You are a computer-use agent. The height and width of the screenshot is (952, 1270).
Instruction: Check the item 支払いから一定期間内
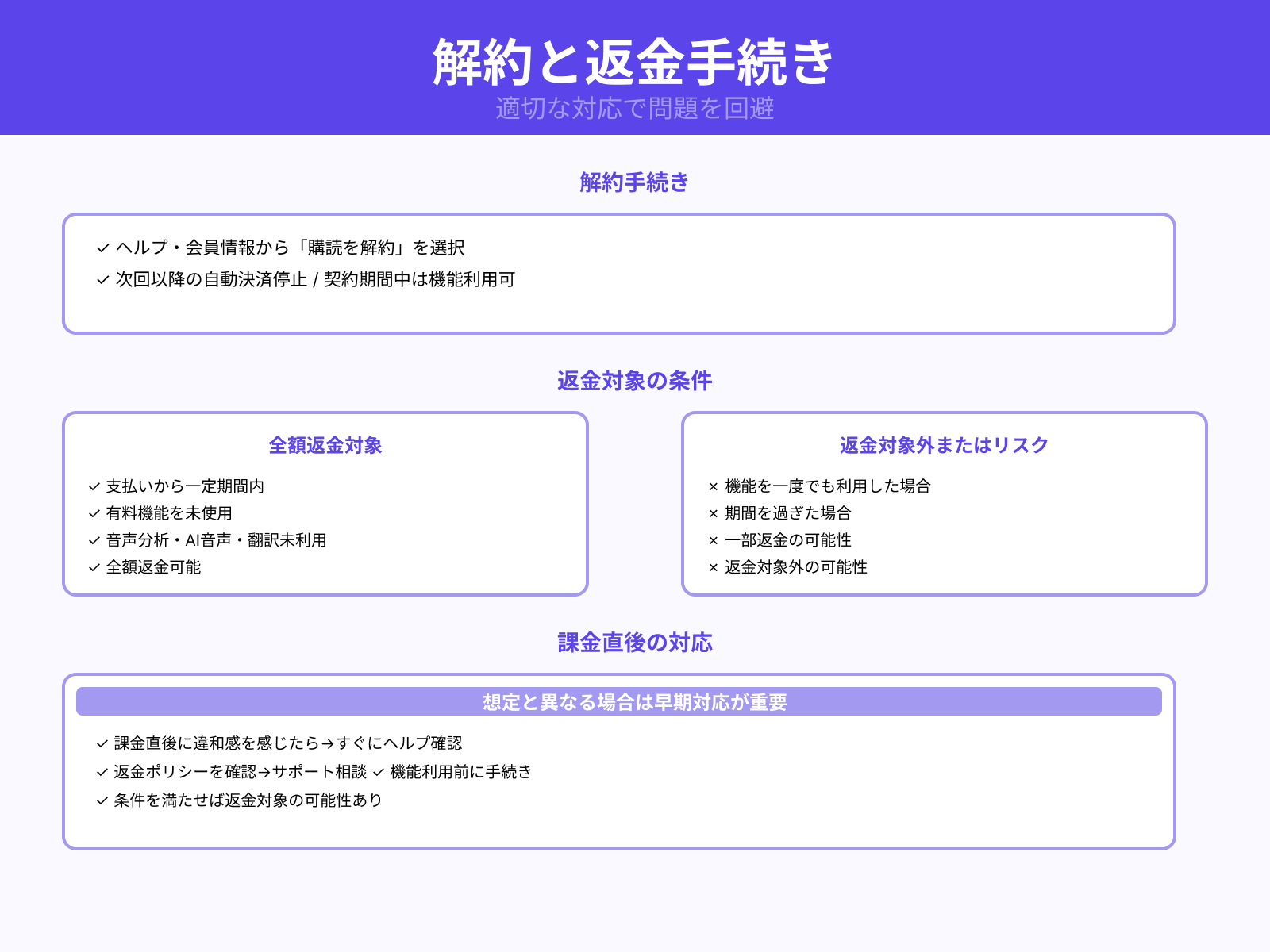pyautogui.click(x=187, y=488)
